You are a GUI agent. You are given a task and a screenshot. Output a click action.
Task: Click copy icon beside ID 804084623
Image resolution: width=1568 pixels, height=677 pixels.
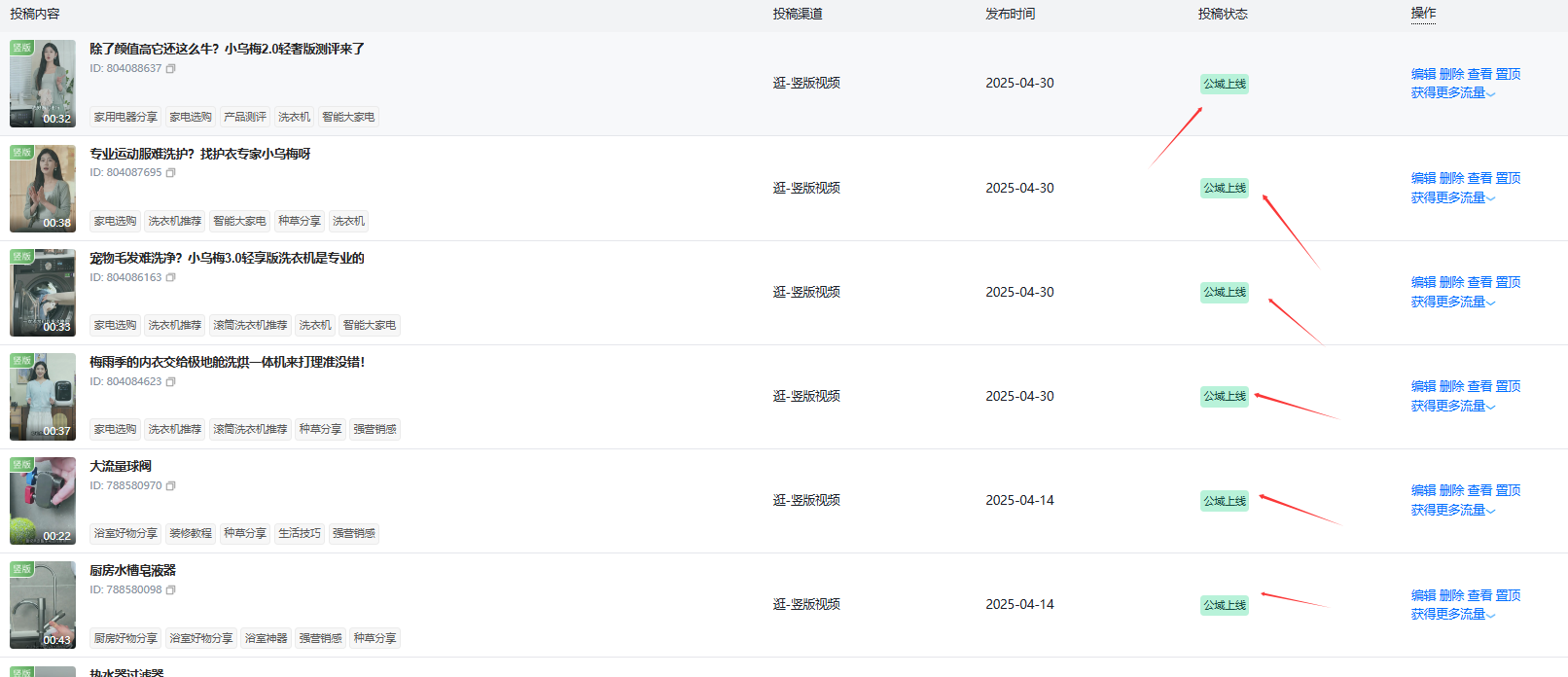[x=171, y=382]
